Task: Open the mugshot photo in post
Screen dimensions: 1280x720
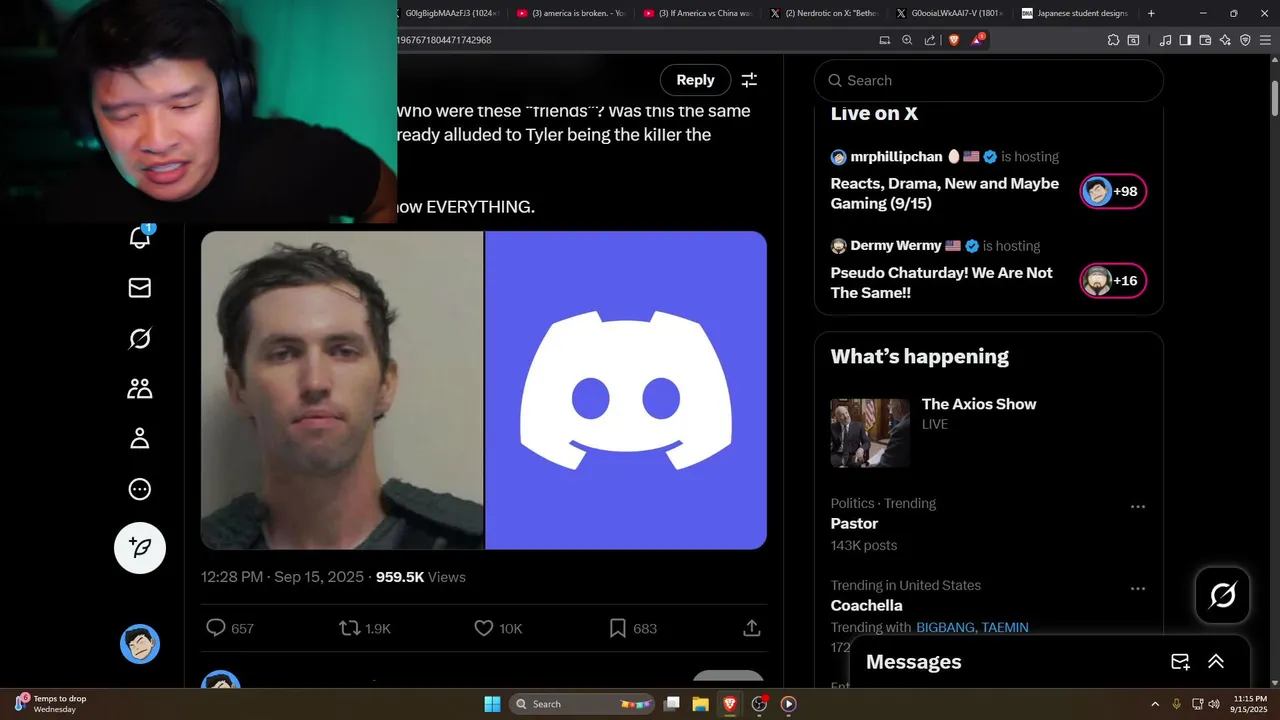Action: tap(342, 390)
